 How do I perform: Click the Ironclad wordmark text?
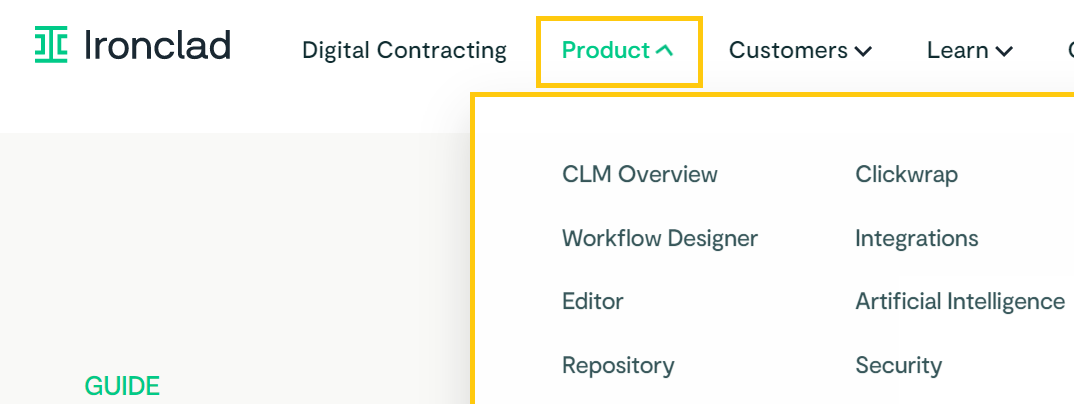157,45
